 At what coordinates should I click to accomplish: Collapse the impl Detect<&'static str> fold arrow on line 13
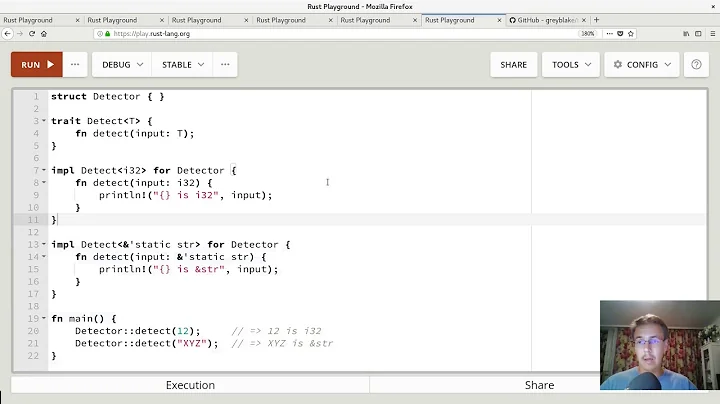click(x=44, y=244)
